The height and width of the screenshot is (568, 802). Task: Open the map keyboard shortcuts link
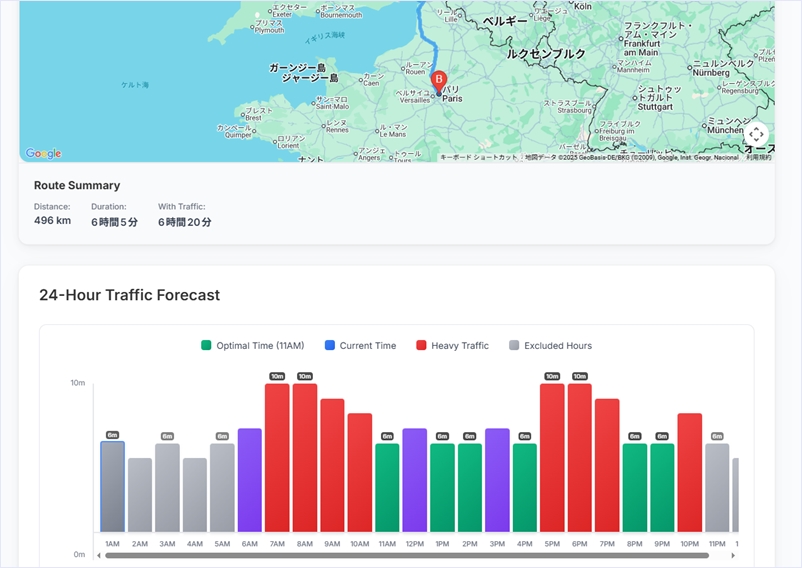(479, 157)
